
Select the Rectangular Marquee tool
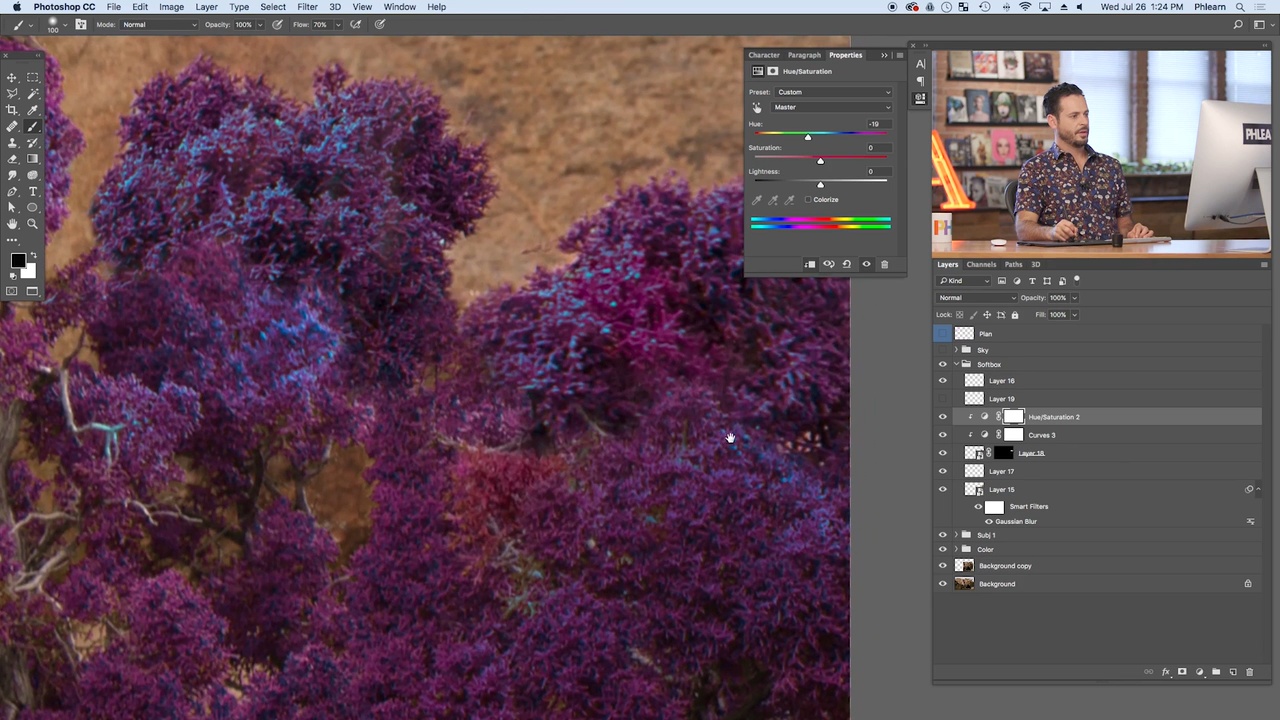coord(33,77)
